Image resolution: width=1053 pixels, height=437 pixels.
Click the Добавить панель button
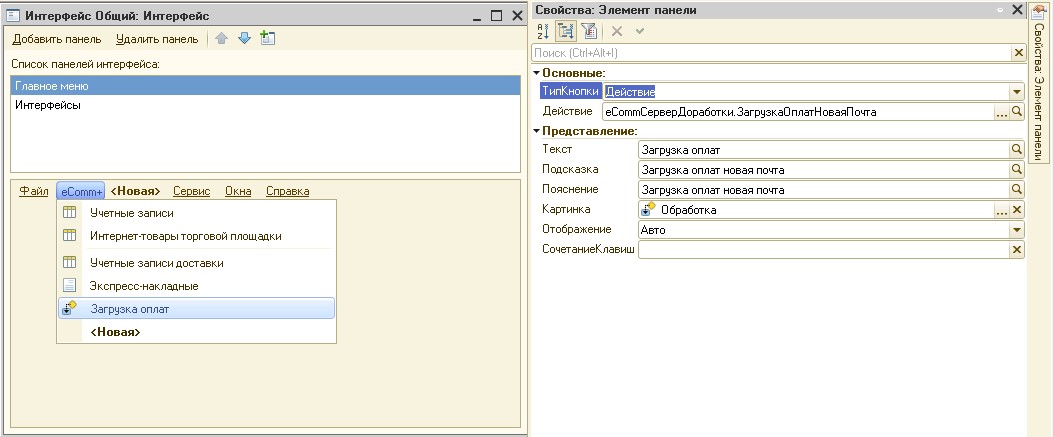click(x=57, y=39)
